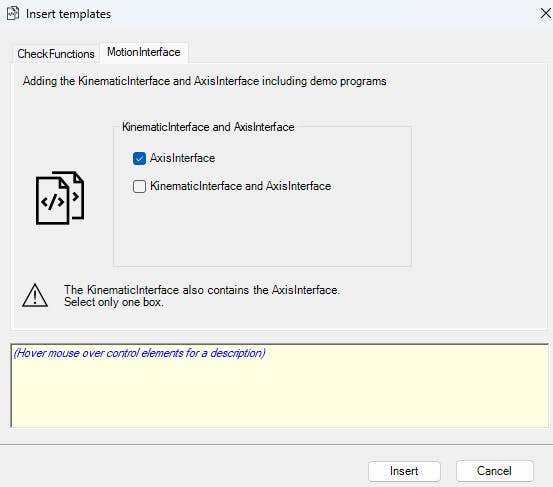Click the code documents template icon
Screen dimensions: 553x487
click(x=60, y=197)
